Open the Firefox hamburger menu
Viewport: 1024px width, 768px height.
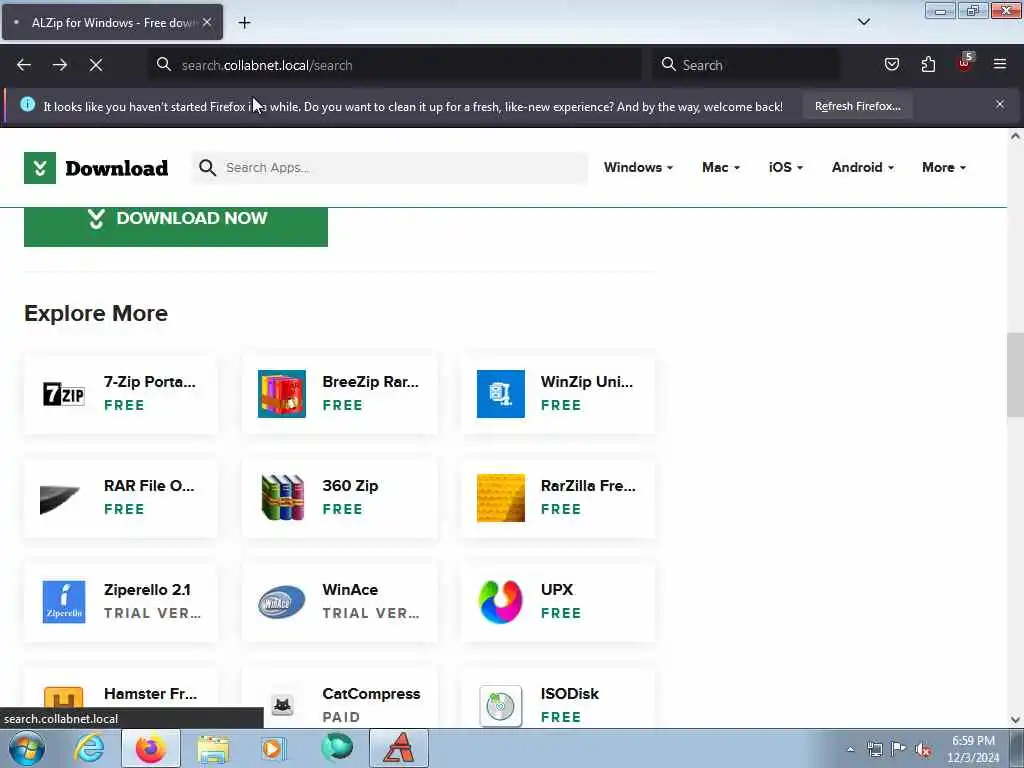(x=1000, y=64)
